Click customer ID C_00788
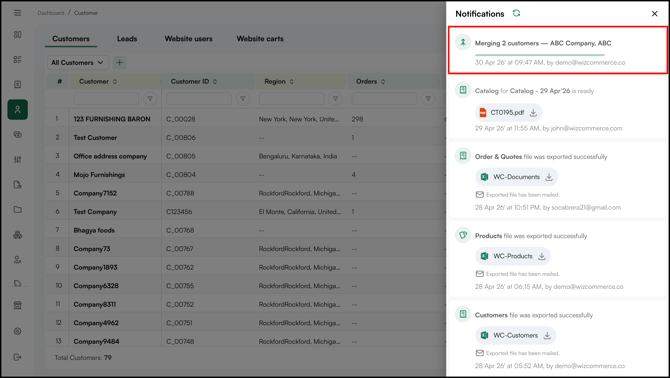The image size is (670, 378). click(180, 193)
